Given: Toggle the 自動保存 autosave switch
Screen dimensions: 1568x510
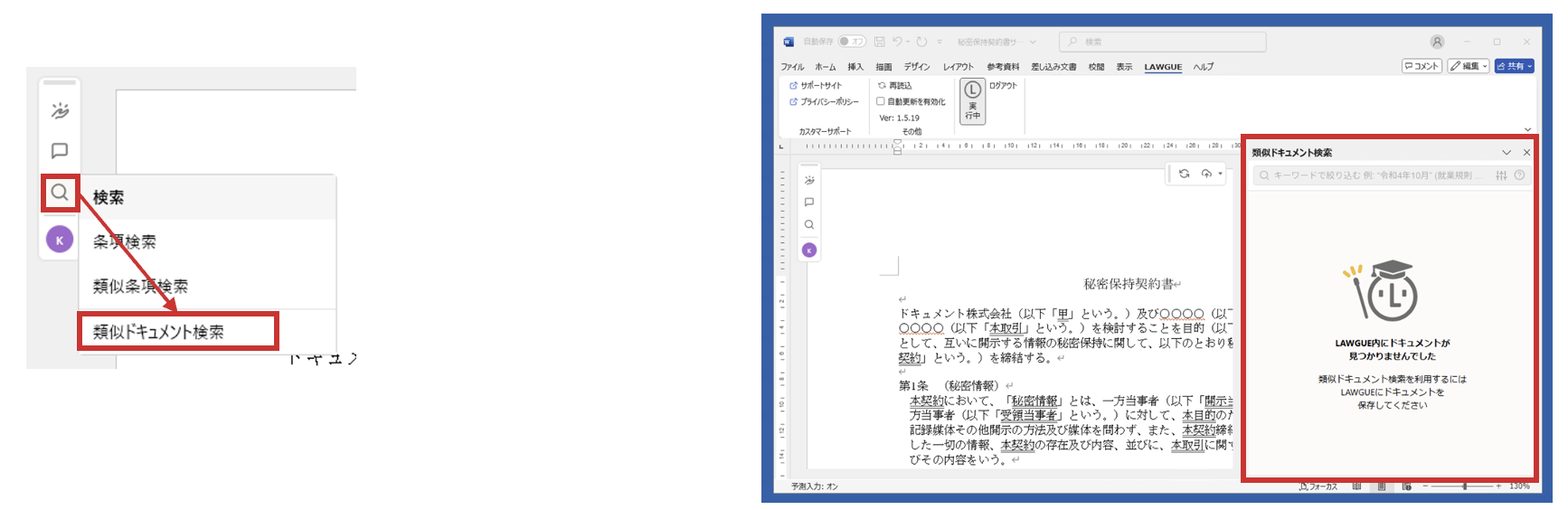Looking at the screenshot, I should [x=851, y=42].
